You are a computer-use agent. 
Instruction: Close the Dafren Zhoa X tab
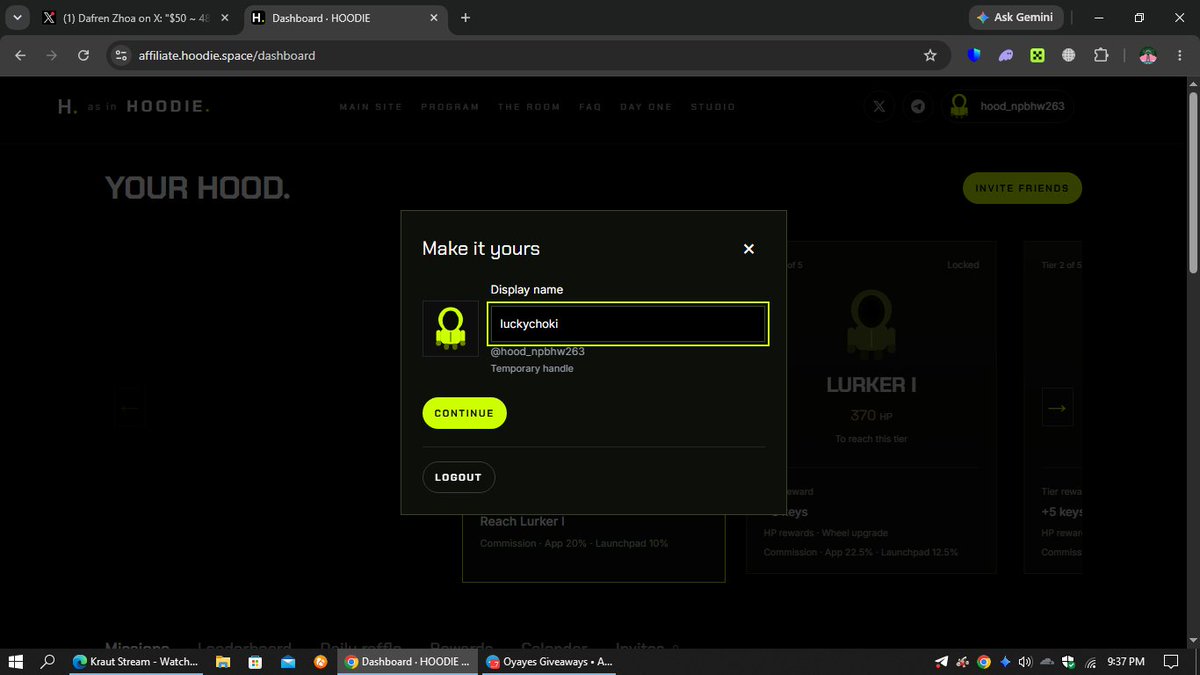click(x=224, y=18)
